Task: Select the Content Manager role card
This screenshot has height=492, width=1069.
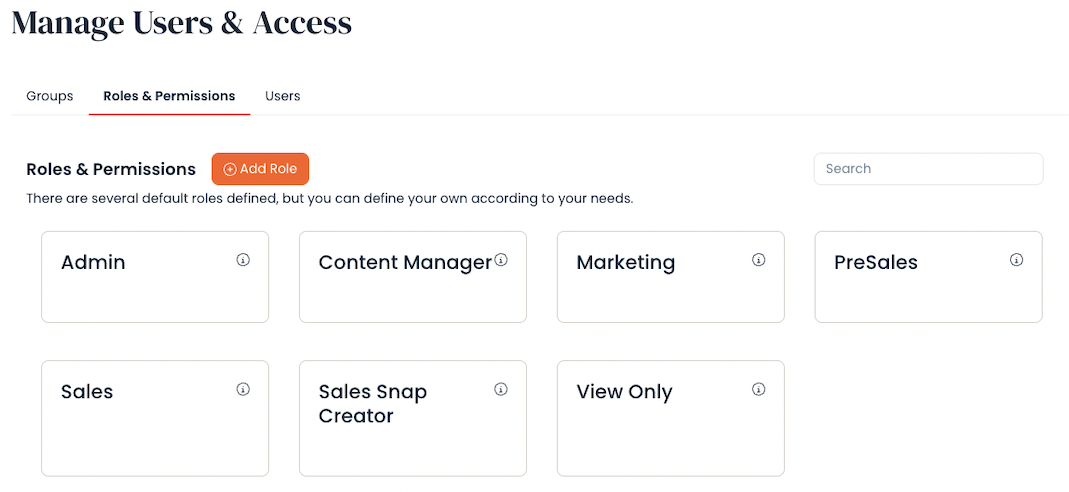Action: click(412, 277)
